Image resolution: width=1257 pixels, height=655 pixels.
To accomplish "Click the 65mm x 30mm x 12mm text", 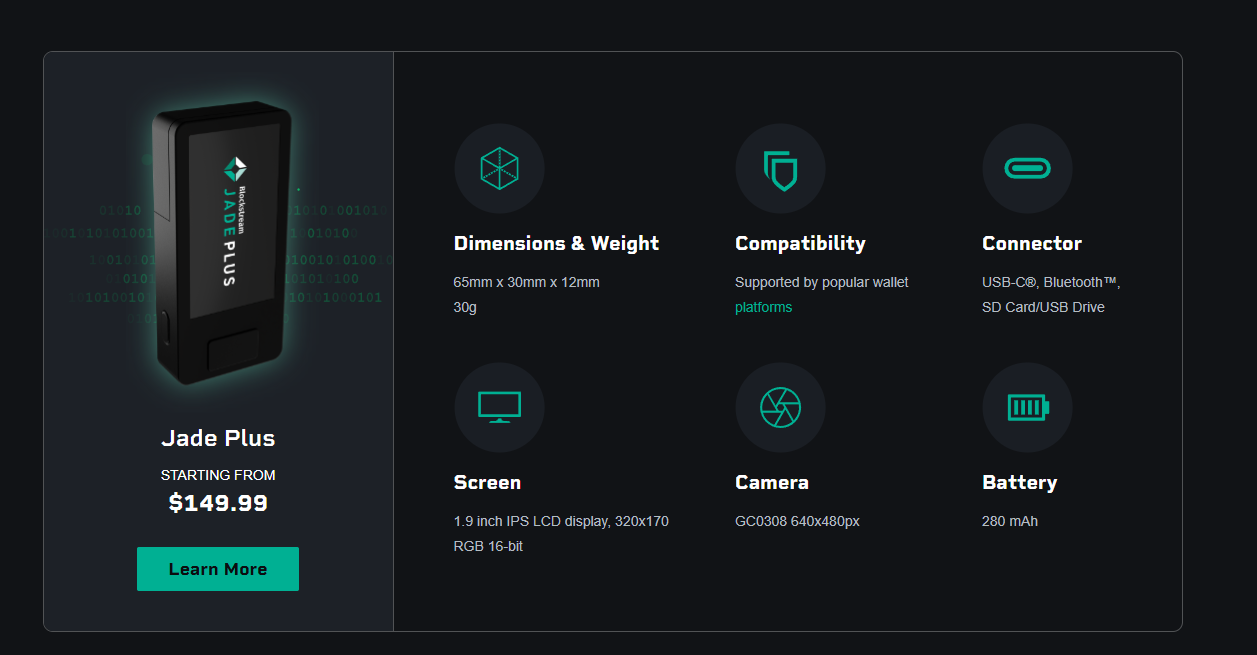I will (527, 282).
